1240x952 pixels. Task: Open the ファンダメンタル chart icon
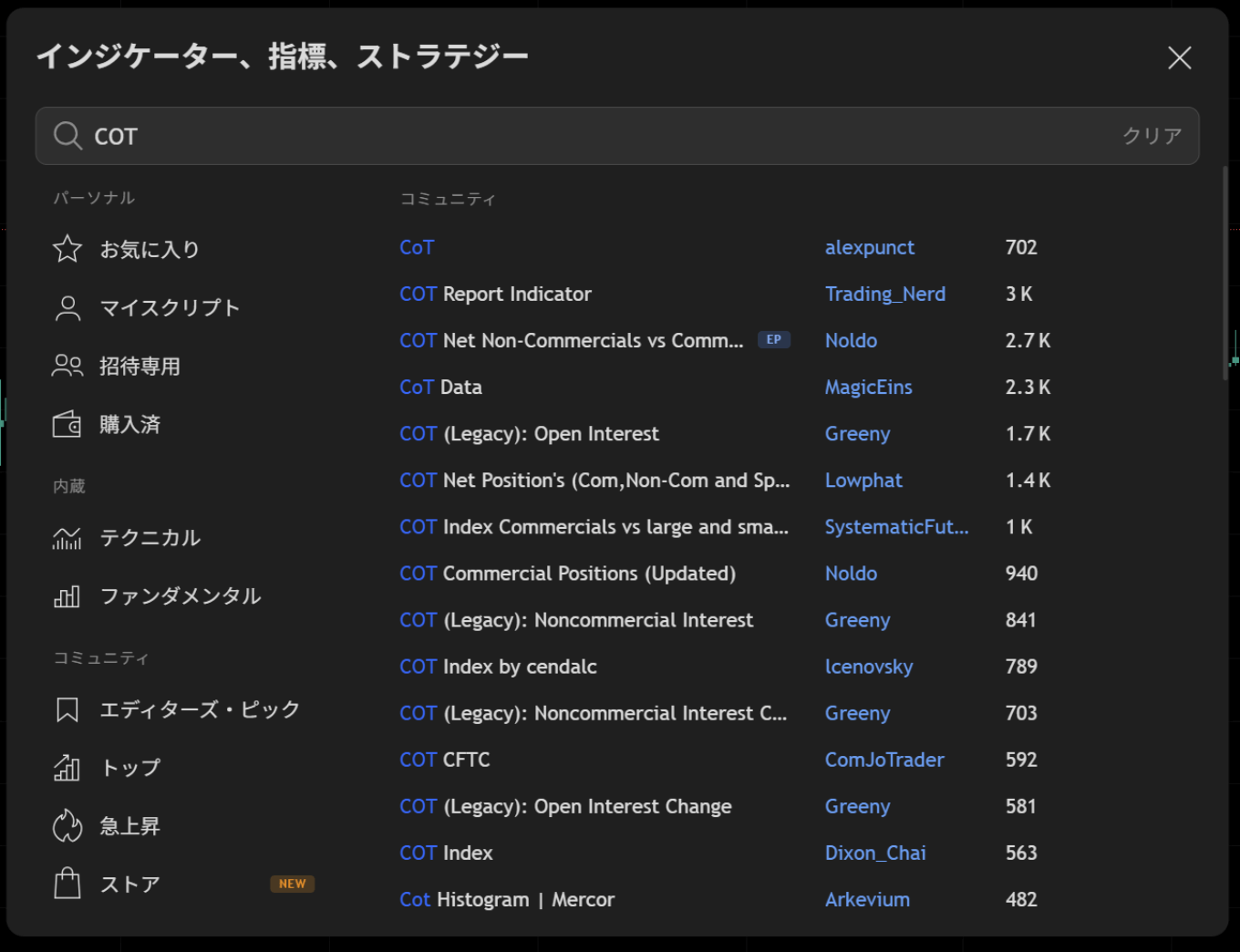[67, 596]
